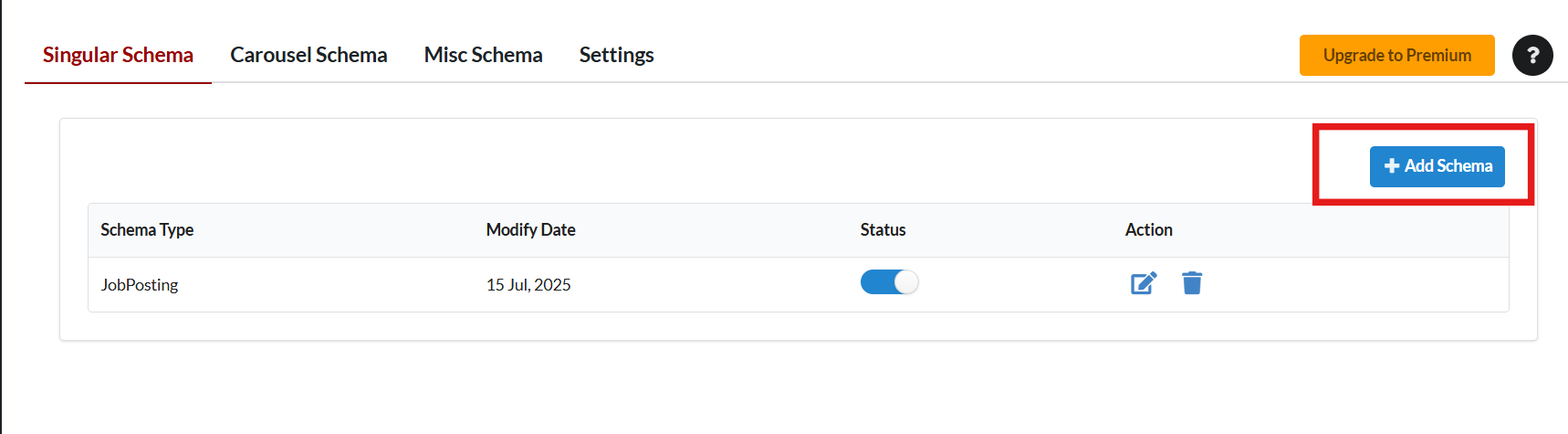The image size is (1568, 434).
Task: Go to the Settings tab
Action: (617, 55)
